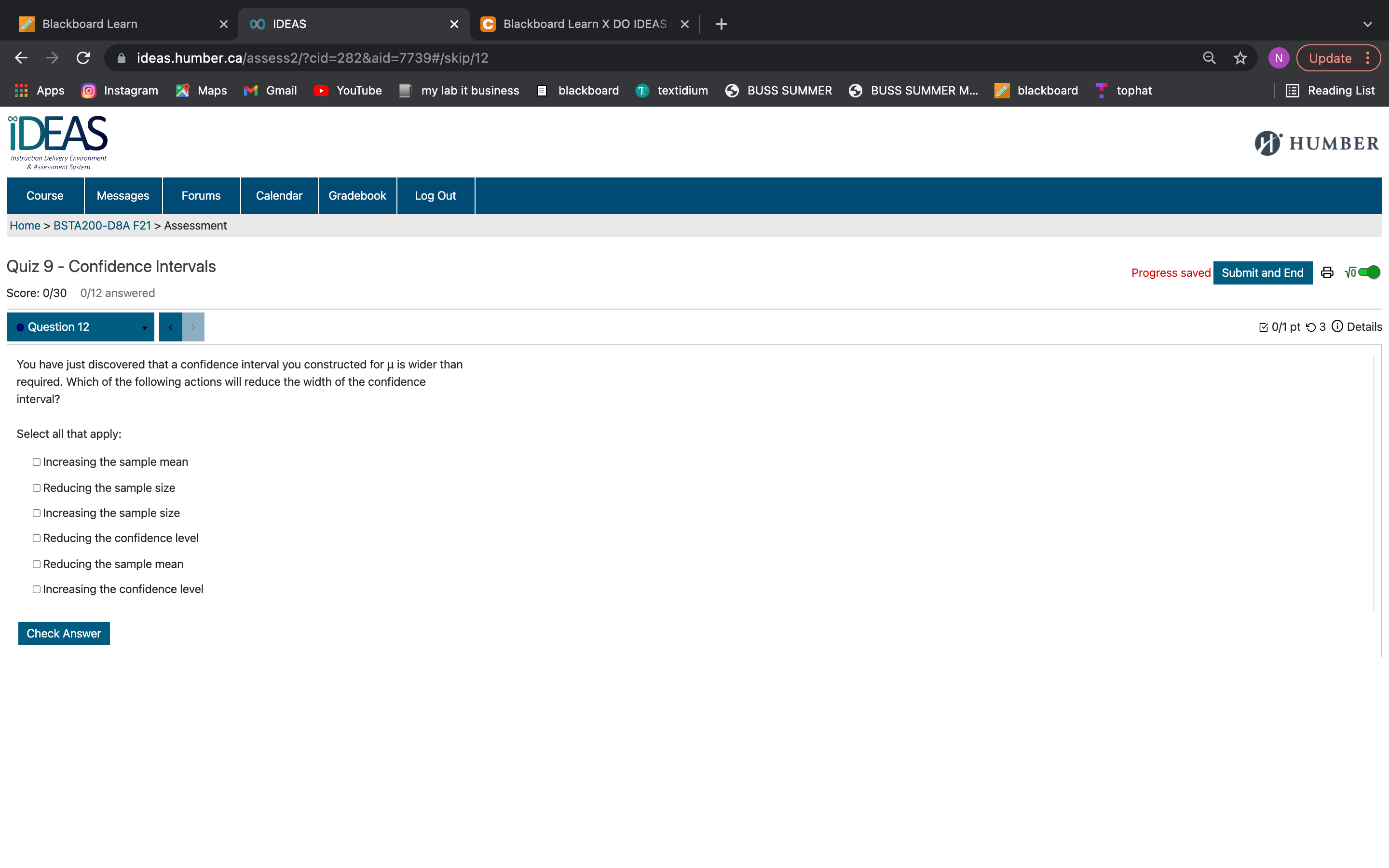Check 'Increasing the sample size' option
The height and width of the screenshot is (868, 1389).
click(37, 513)
